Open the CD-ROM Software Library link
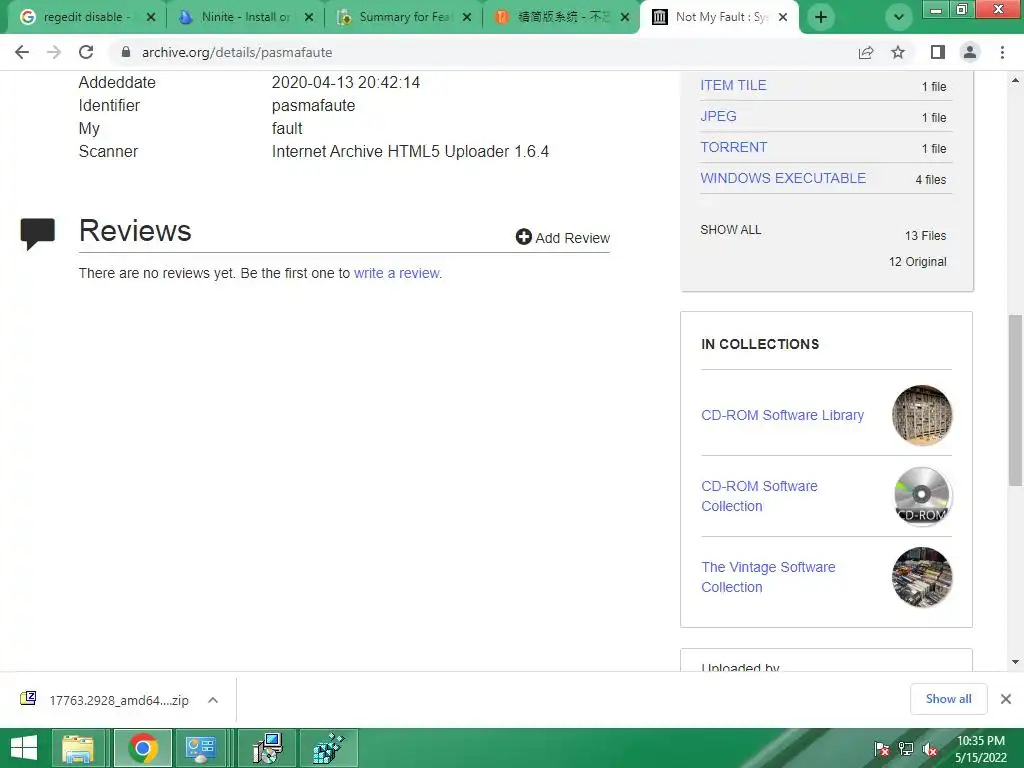The width and height of the screenshot is (1024, 768). (x=782, y=415)
